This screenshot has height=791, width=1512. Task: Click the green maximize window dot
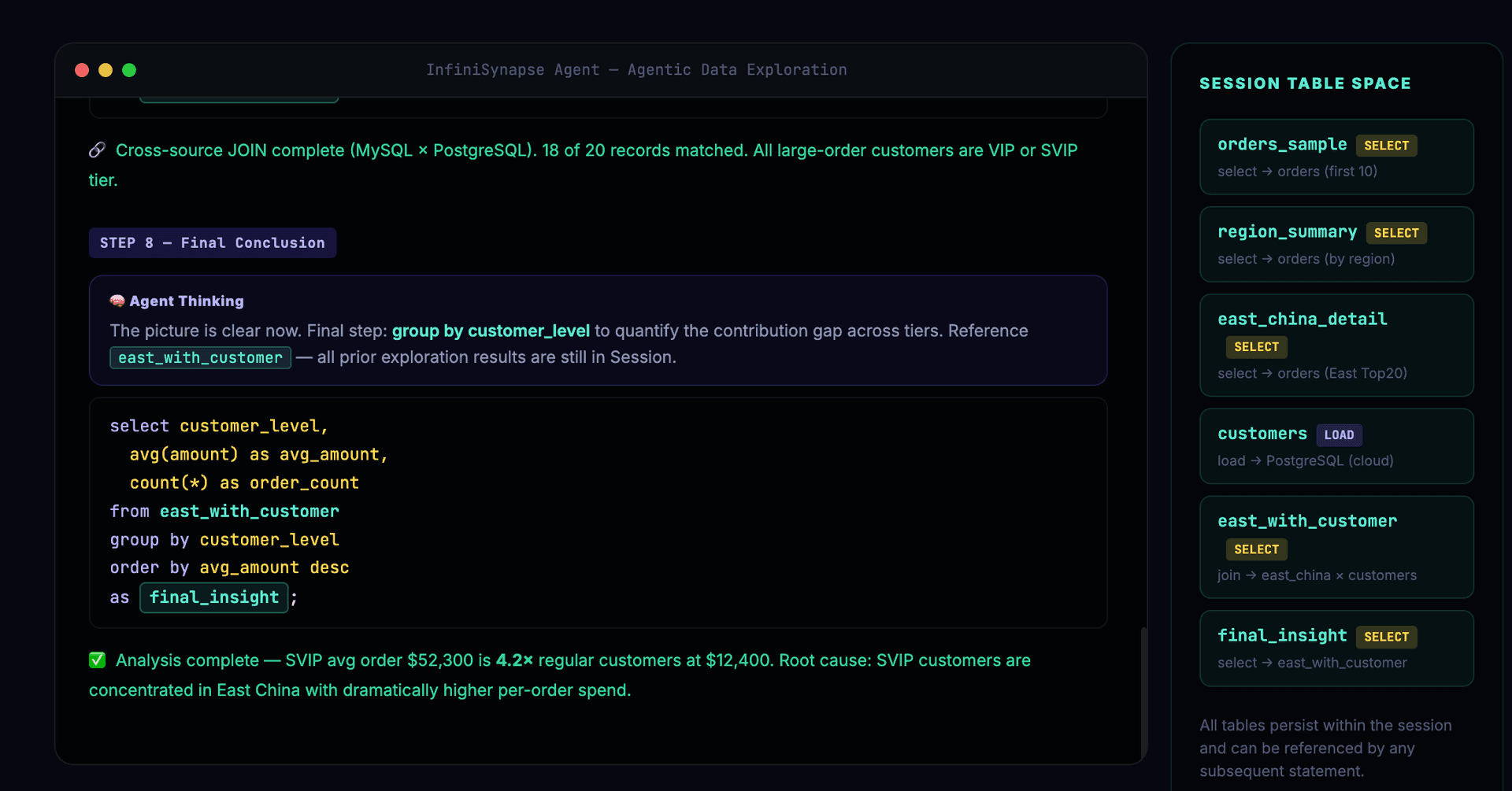[x=129, y=70]
